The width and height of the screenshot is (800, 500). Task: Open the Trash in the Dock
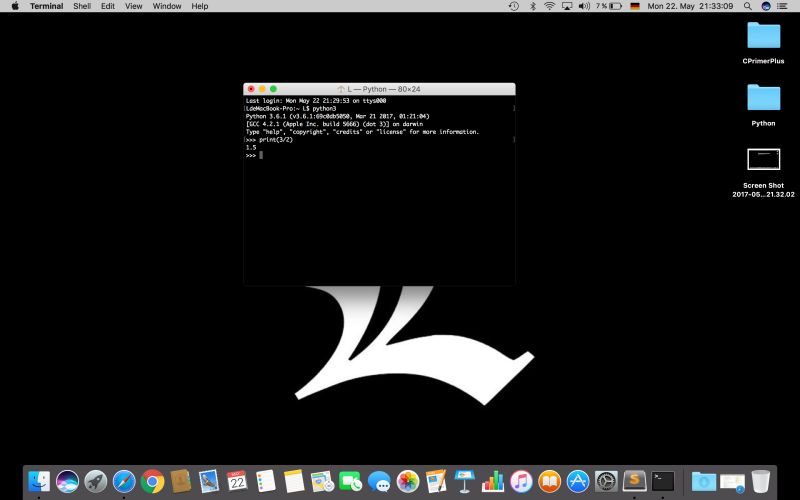[x=760, y=481]
